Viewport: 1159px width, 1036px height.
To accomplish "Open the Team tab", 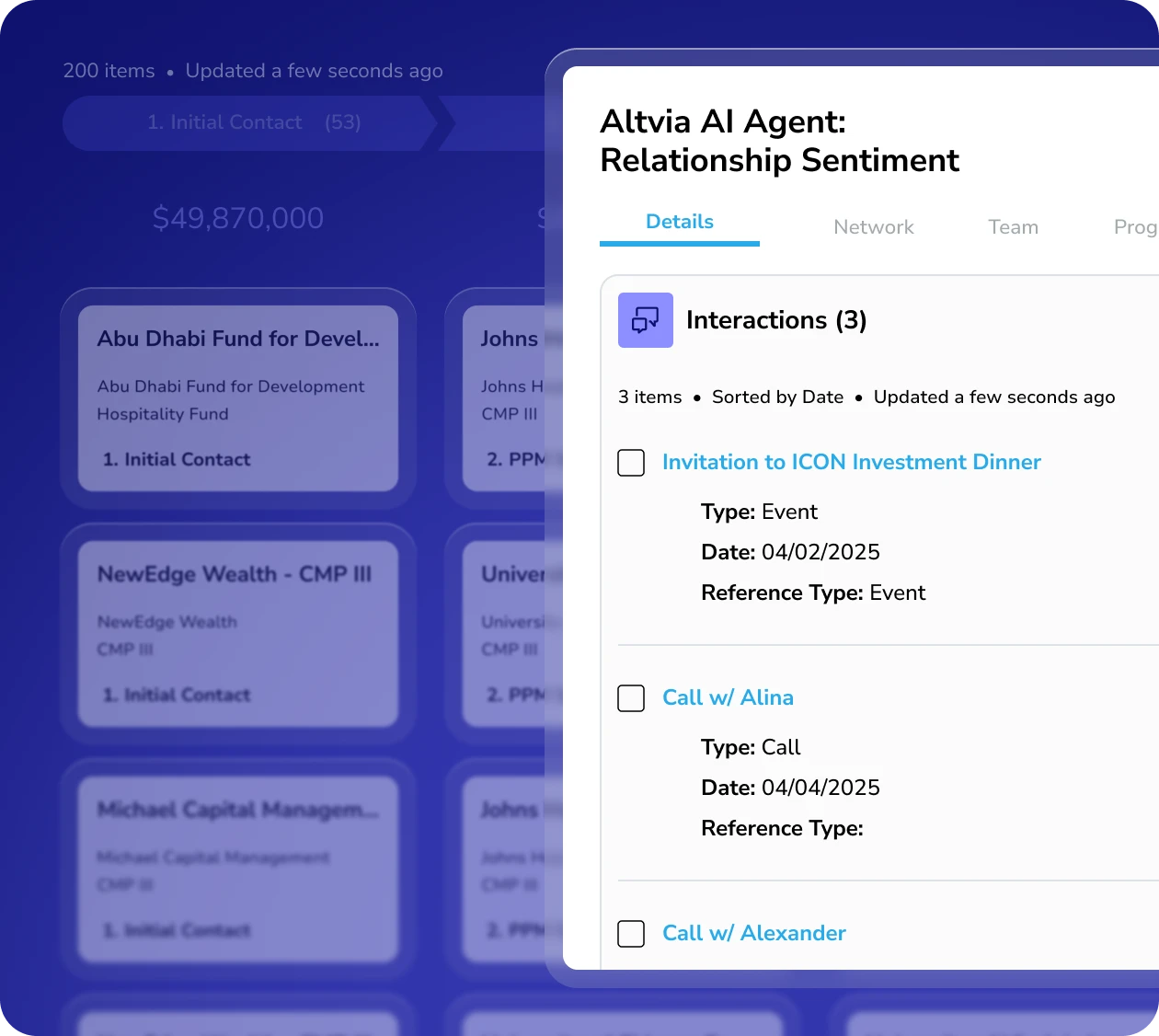I will tap(1013, 227).
